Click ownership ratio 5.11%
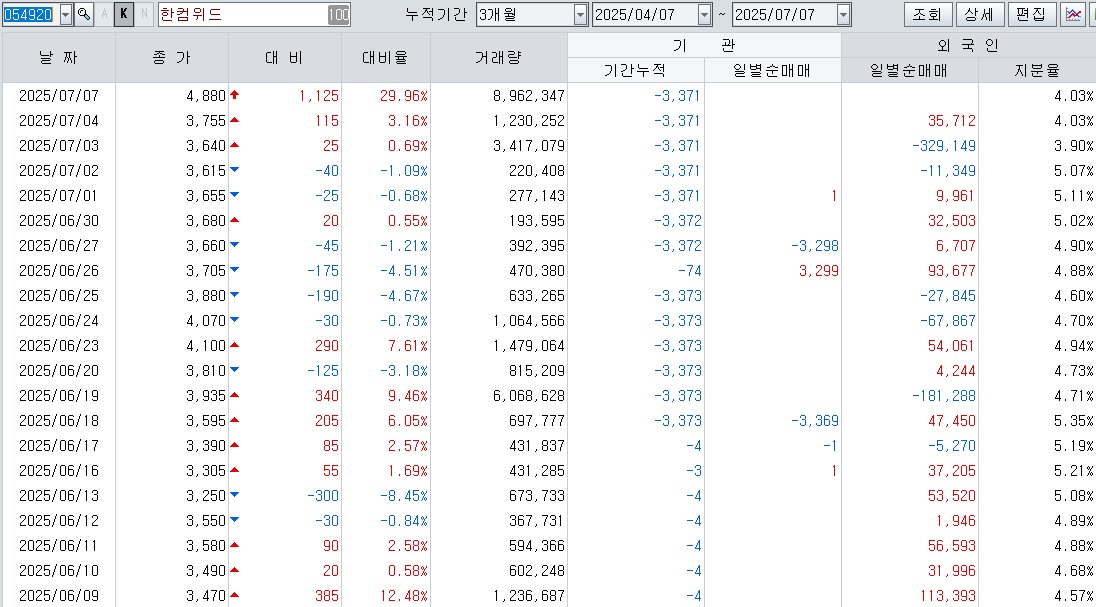Image resolution: width=1096 pixels, height=607 pixels. 1074,196
